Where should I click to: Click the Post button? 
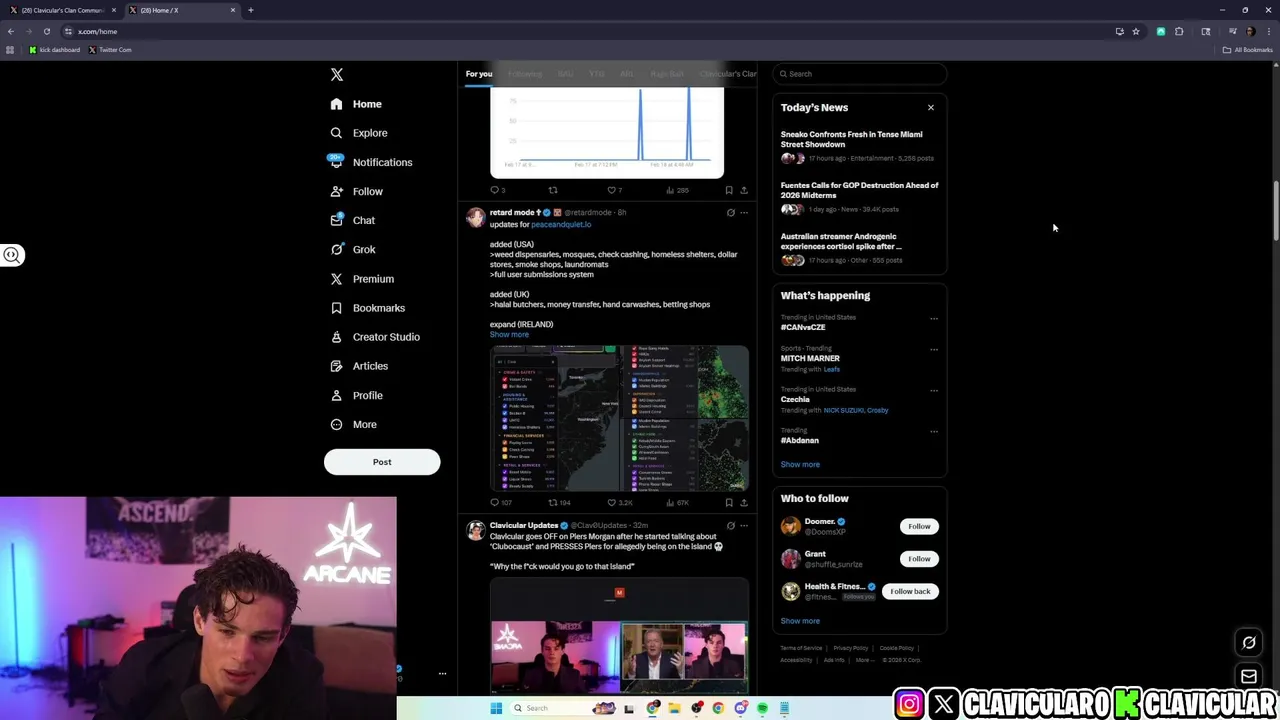(382, 462)
